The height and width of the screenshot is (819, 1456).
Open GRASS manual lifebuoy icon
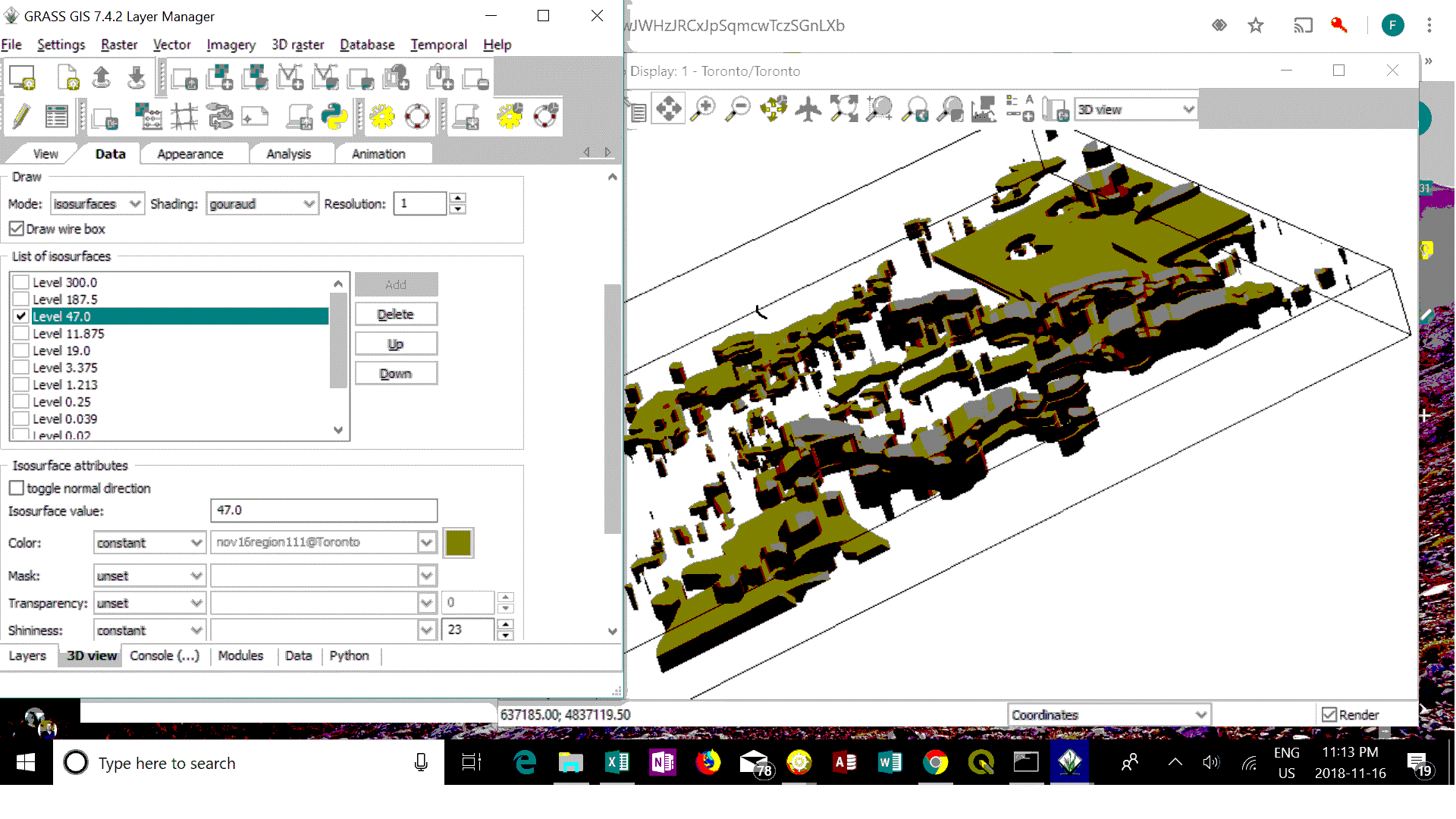tap(417, 117)
